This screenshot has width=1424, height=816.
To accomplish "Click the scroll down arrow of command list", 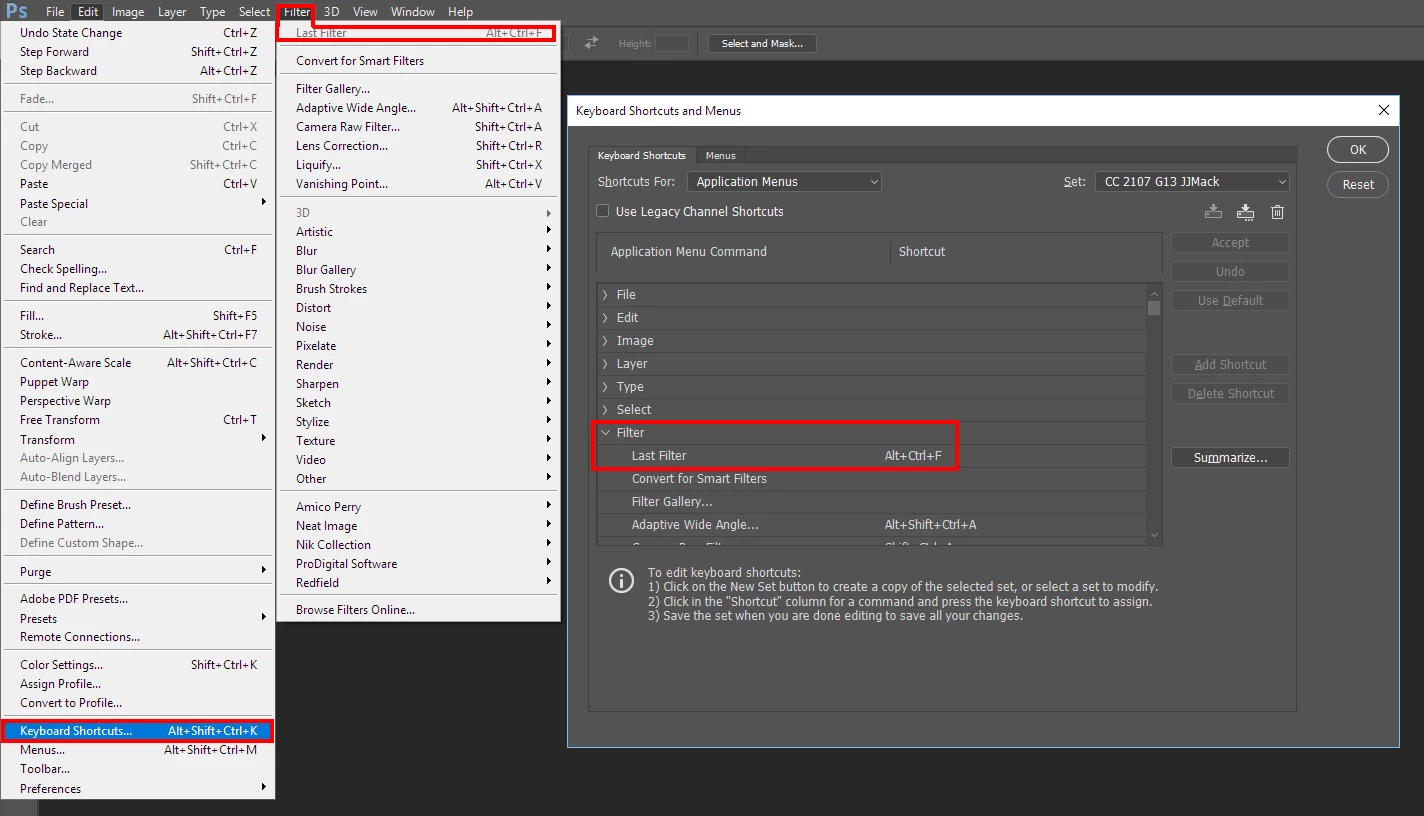I will pos(1154,536).
